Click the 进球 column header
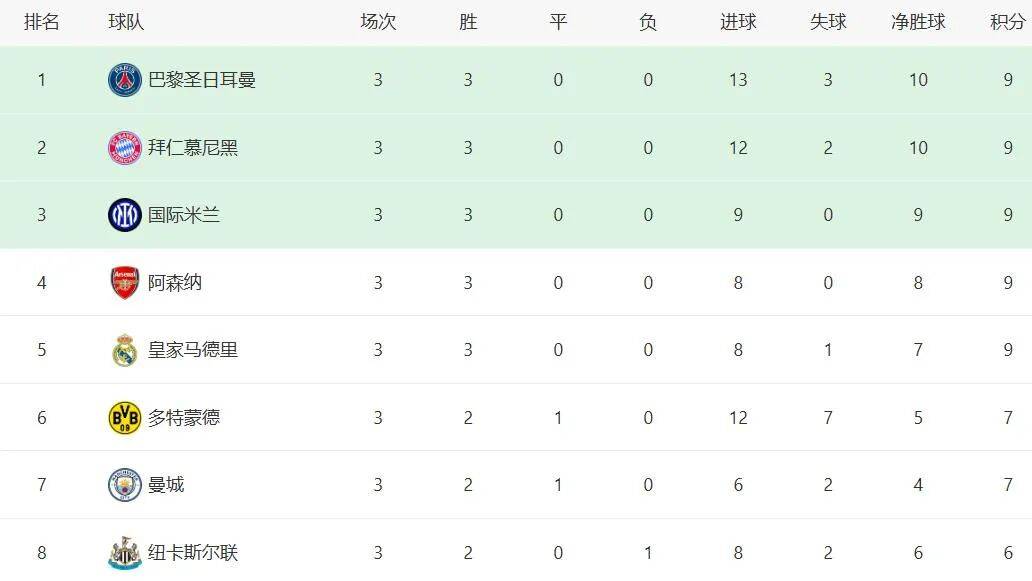The image size is (1032, 581). click(x=738, y=22)
